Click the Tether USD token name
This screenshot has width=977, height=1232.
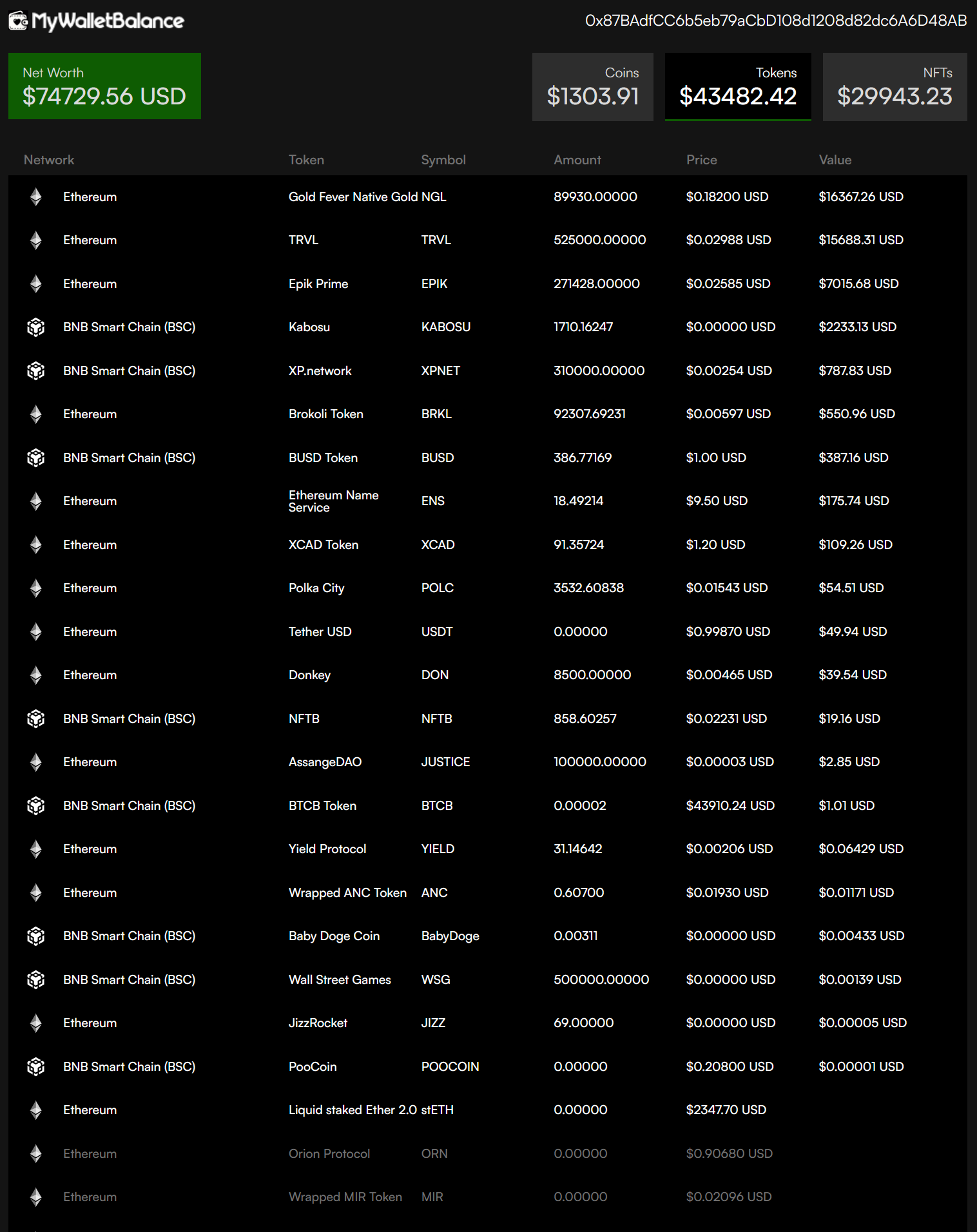320,631
